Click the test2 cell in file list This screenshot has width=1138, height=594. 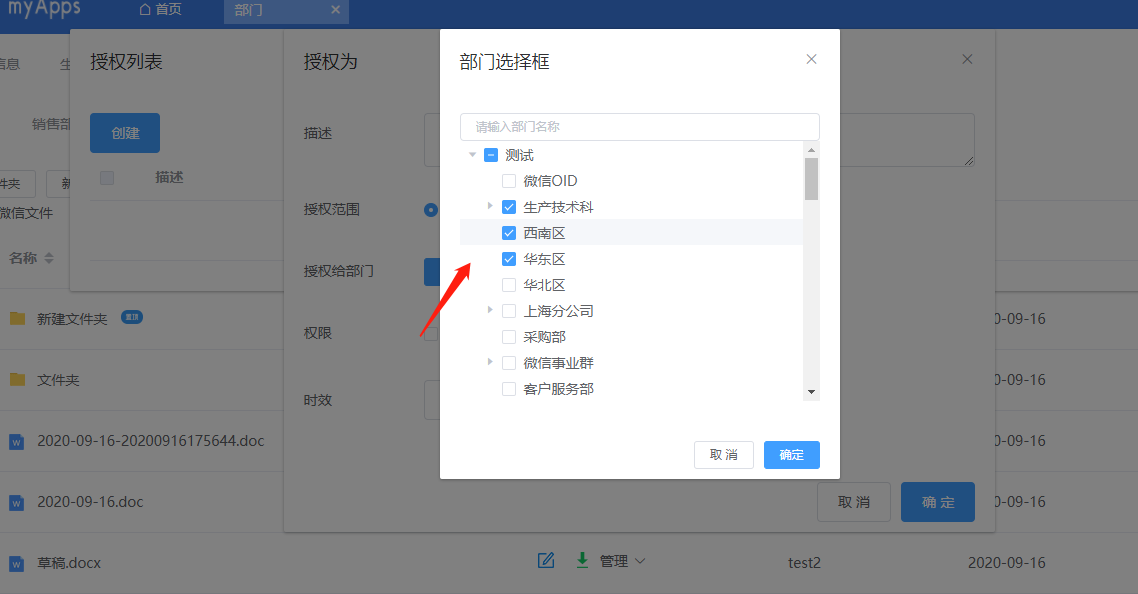804,563
